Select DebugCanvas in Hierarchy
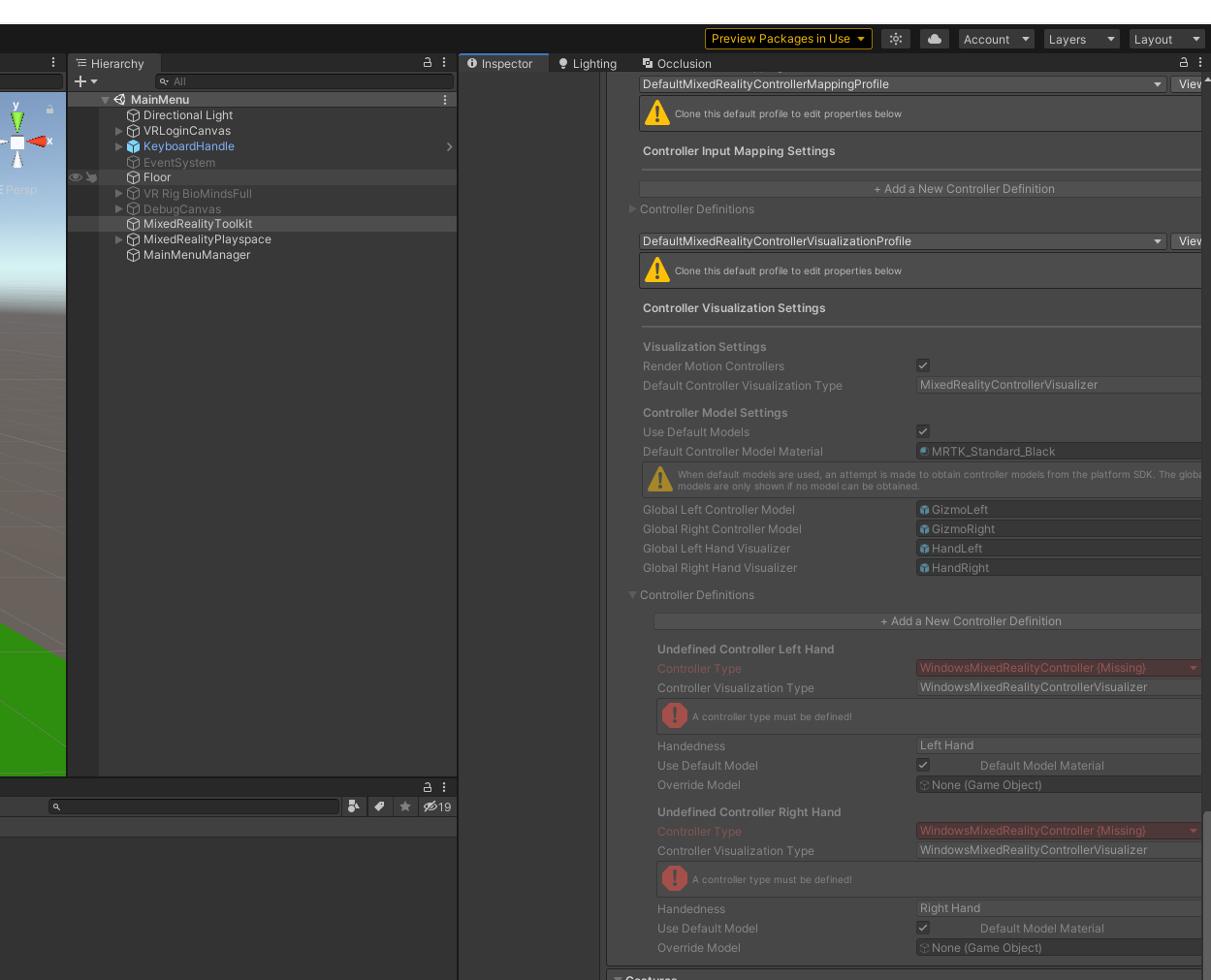Screen dimensions: 1211x980 (x=182, y=209)
